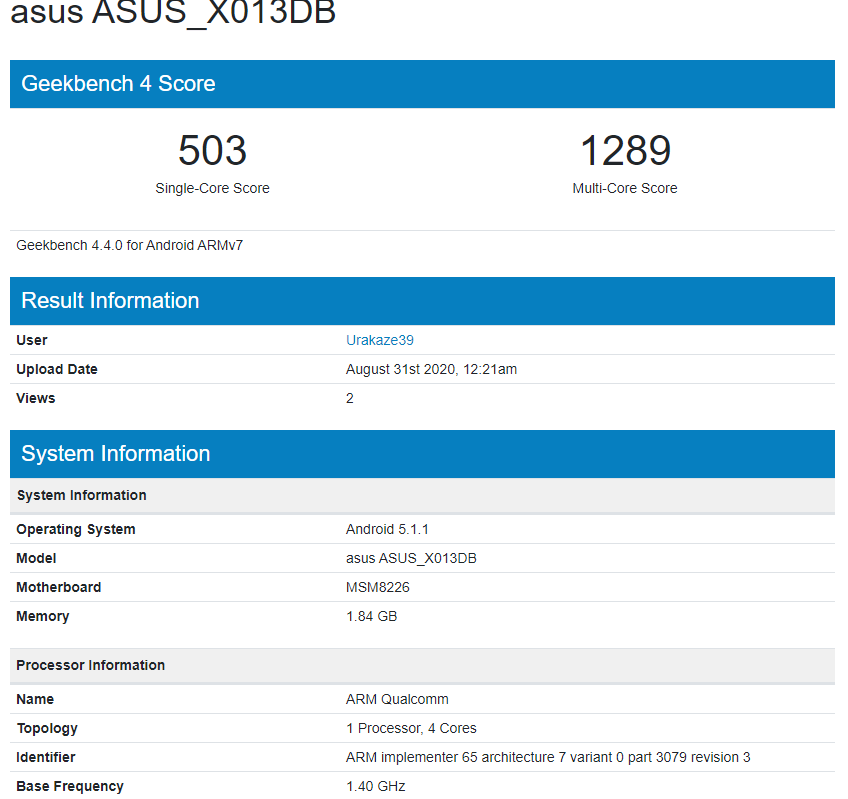Select the ARM implementer identifier string
The width and height of the screenshot is (848, 799).
tap(548, 757)
